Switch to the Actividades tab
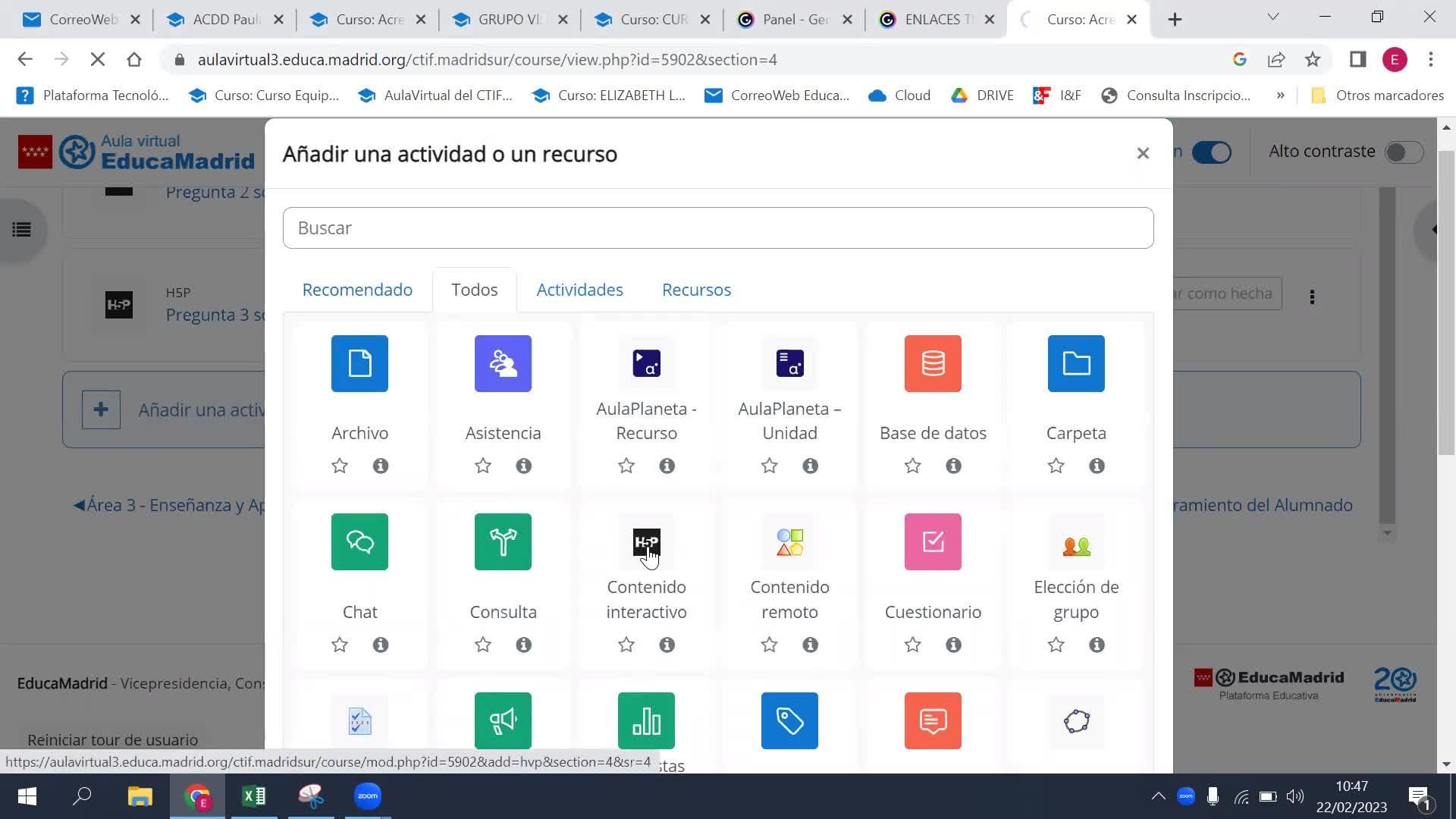 coord(579,290)
